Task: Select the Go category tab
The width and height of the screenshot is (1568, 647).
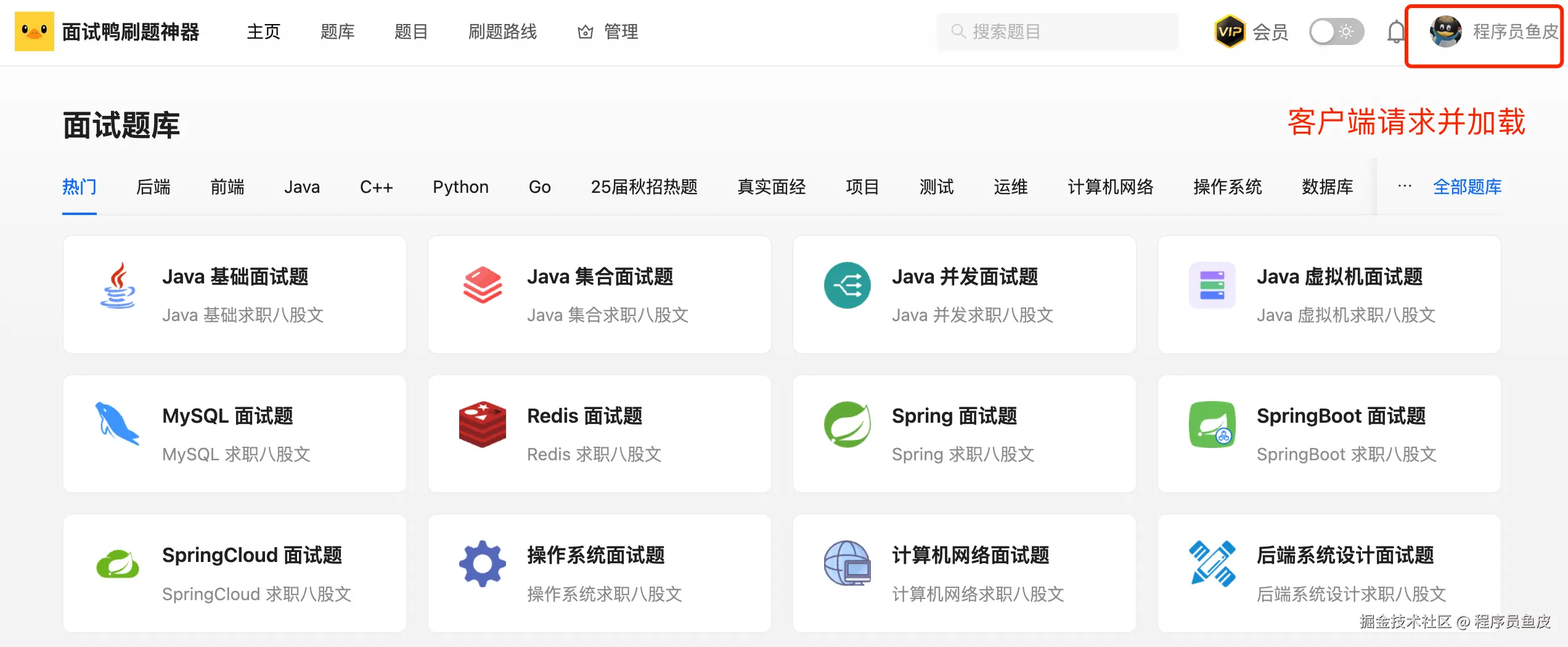Action: [x=540, y=187]
